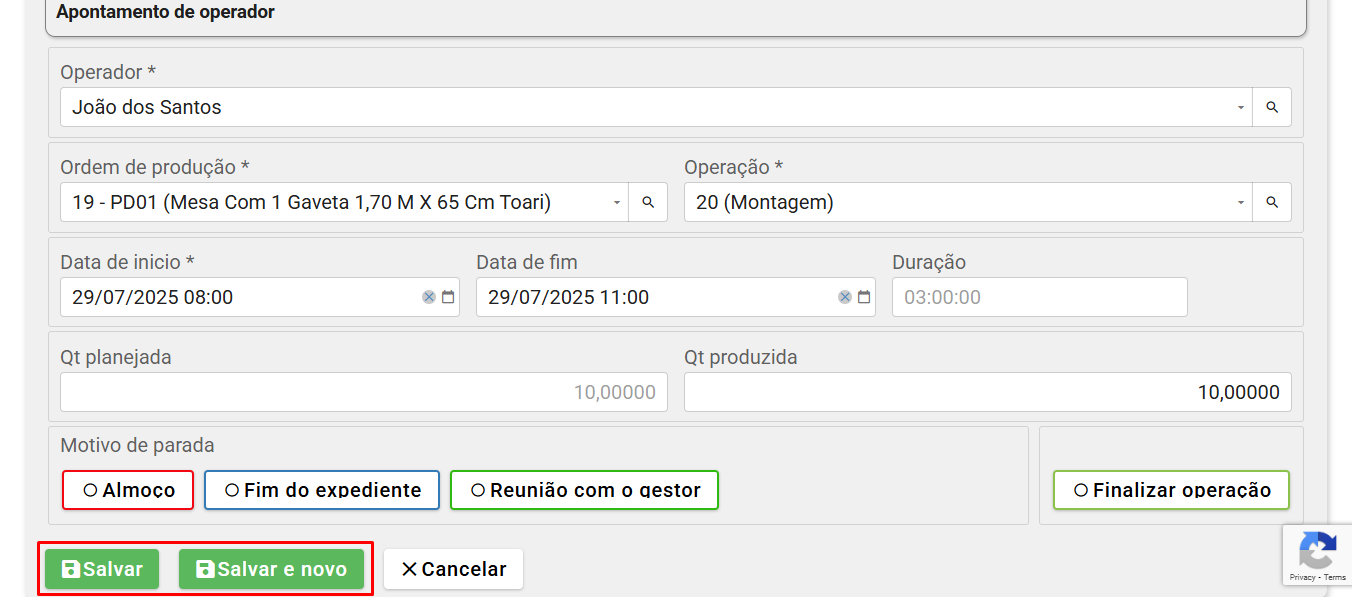Click the search icon next to Operação field
The height and width of the screenshot is (597, 1352).
click(x=1272, y=202)
